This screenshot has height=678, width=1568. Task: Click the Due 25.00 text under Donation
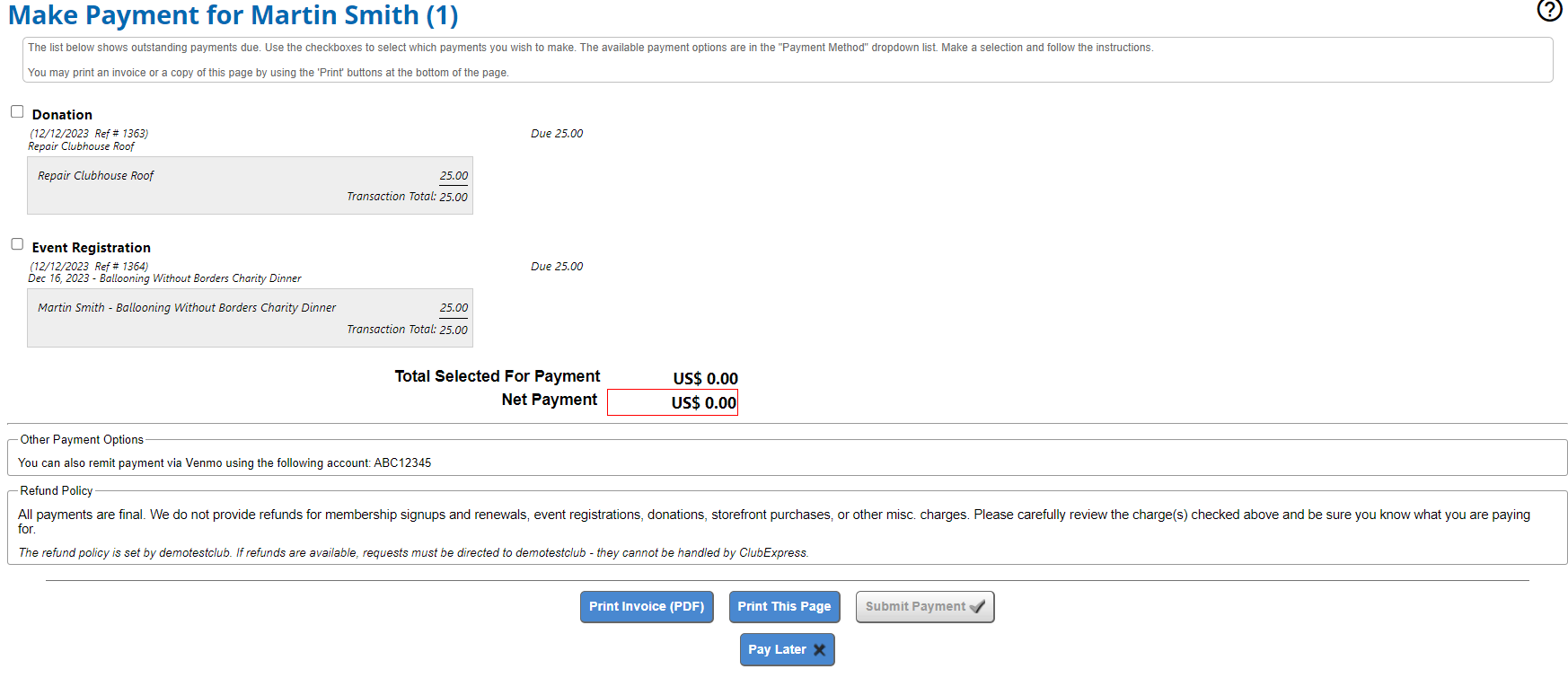556,133
